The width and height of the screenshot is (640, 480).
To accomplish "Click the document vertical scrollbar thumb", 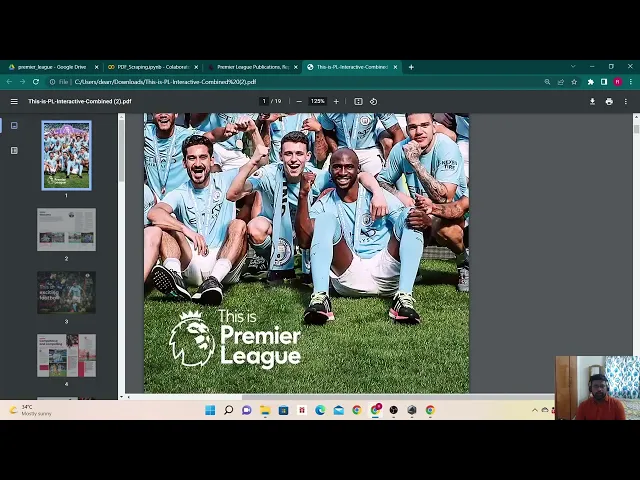I will tap(636, 129).
